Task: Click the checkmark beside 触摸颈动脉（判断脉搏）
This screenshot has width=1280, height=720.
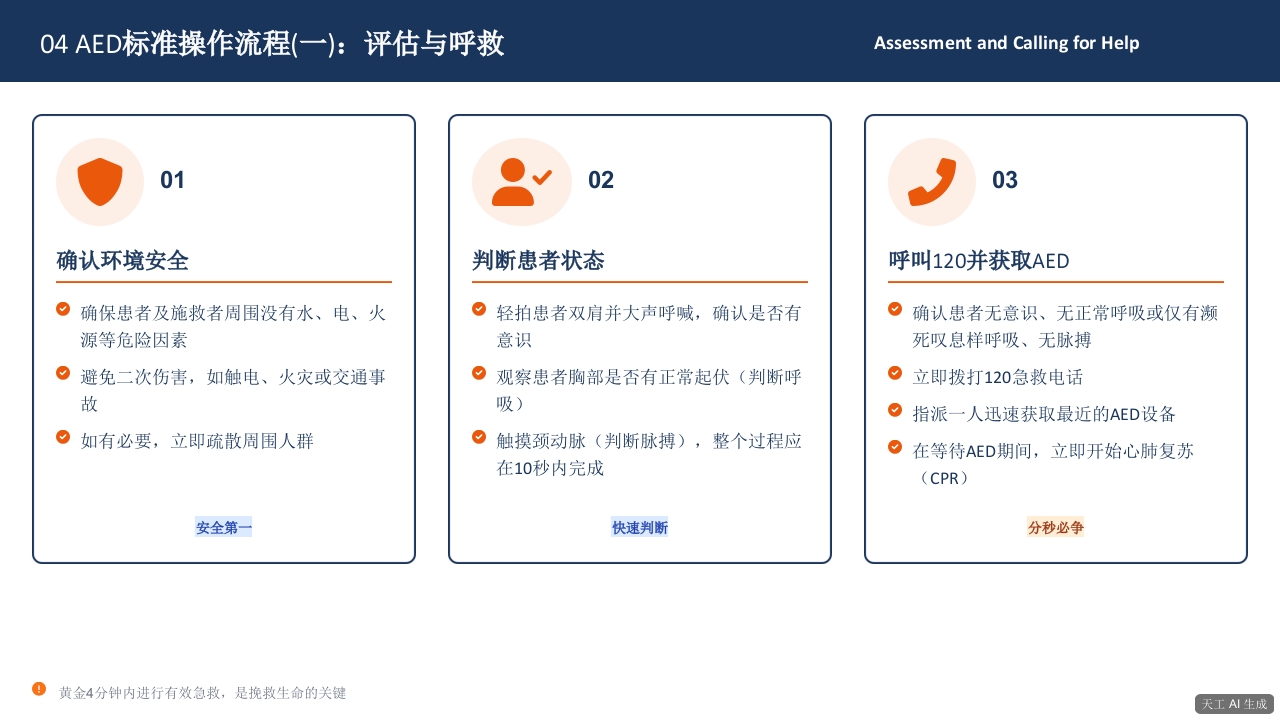Action: pos(479,437)
